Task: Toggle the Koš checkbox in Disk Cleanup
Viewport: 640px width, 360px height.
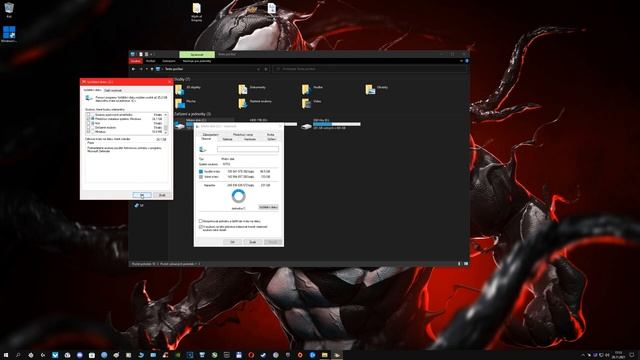Action: tap(88, 123)
